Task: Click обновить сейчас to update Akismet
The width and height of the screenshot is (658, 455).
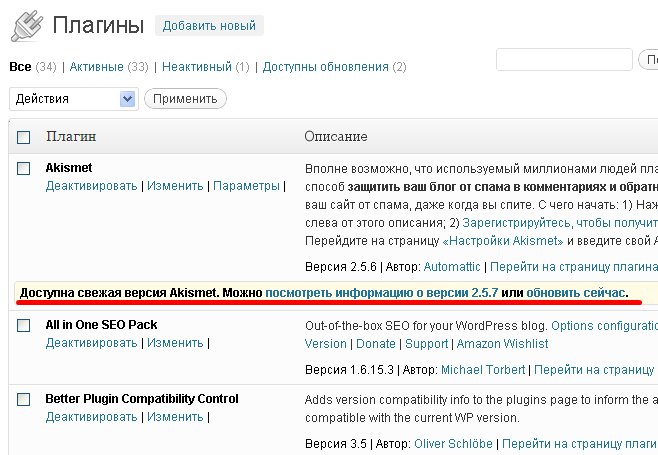Action: click(x=576, y=293)
